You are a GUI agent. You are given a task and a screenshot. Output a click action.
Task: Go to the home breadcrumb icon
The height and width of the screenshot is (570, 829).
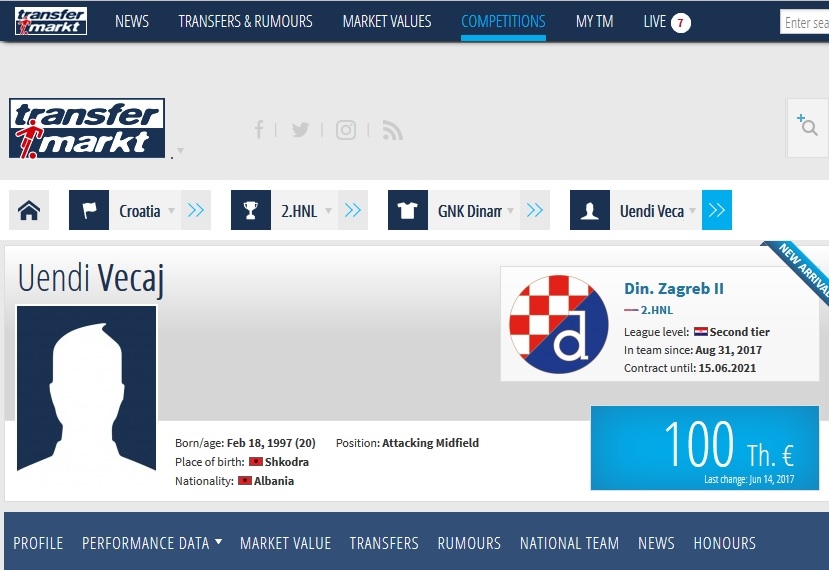(29, 210)
